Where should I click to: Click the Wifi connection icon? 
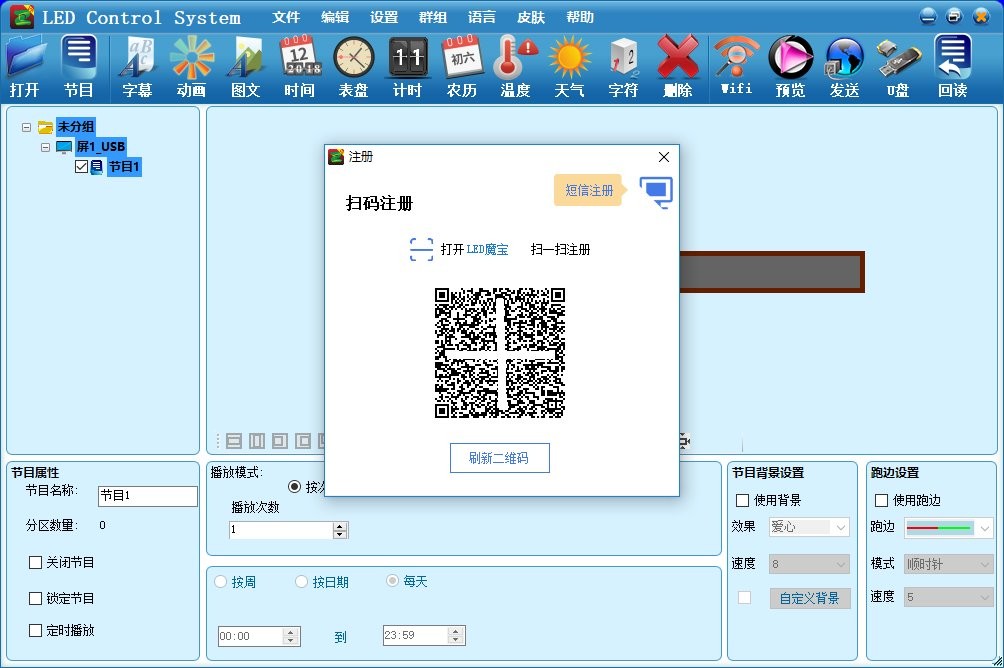[x=736, y=65]
